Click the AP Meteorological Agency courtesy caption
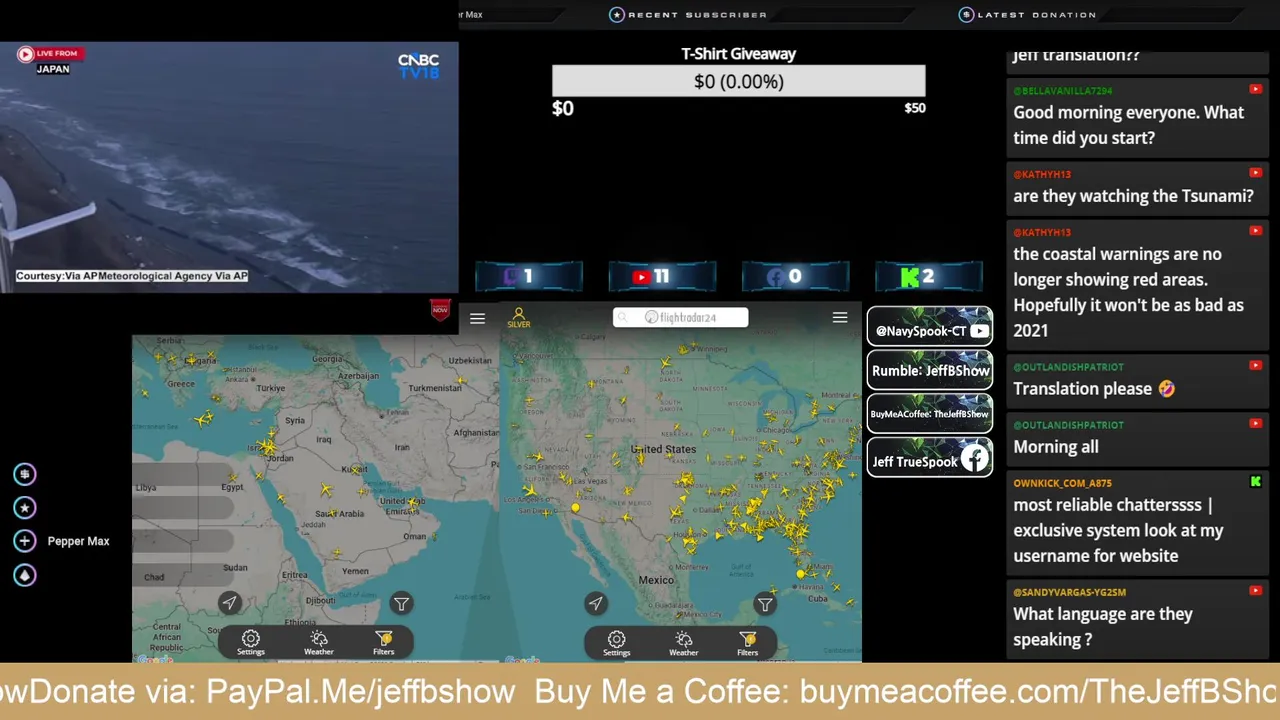The width and height of the screenshot is (1280, 720). click(x=131, y=276)
